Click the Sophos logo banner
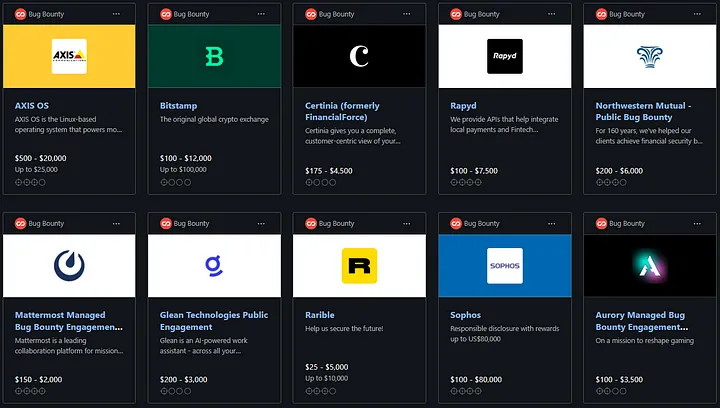Screen dimensions: 720x408 point(504,265)
